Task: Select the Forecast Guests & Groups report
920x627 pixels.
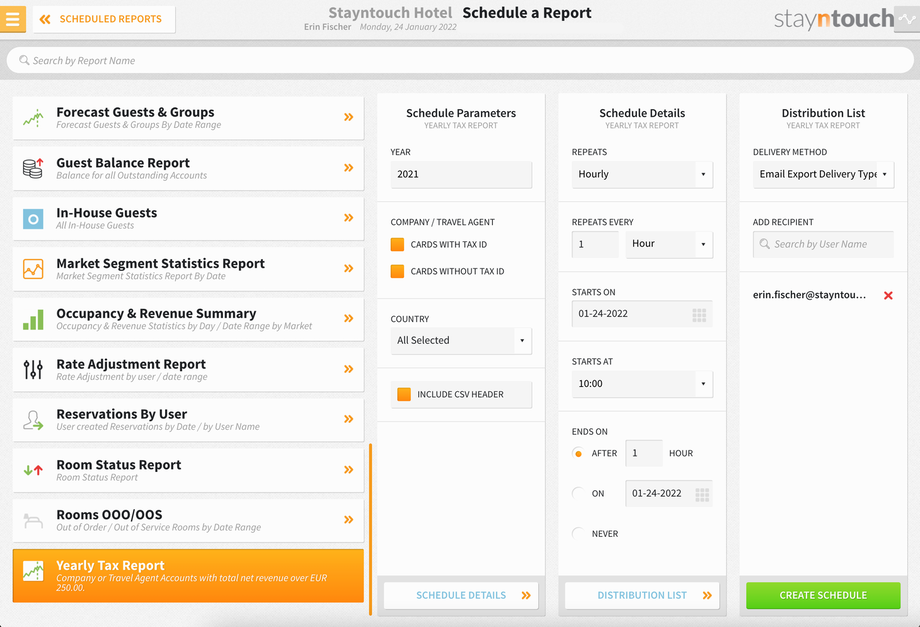Action: click(188, 118)
